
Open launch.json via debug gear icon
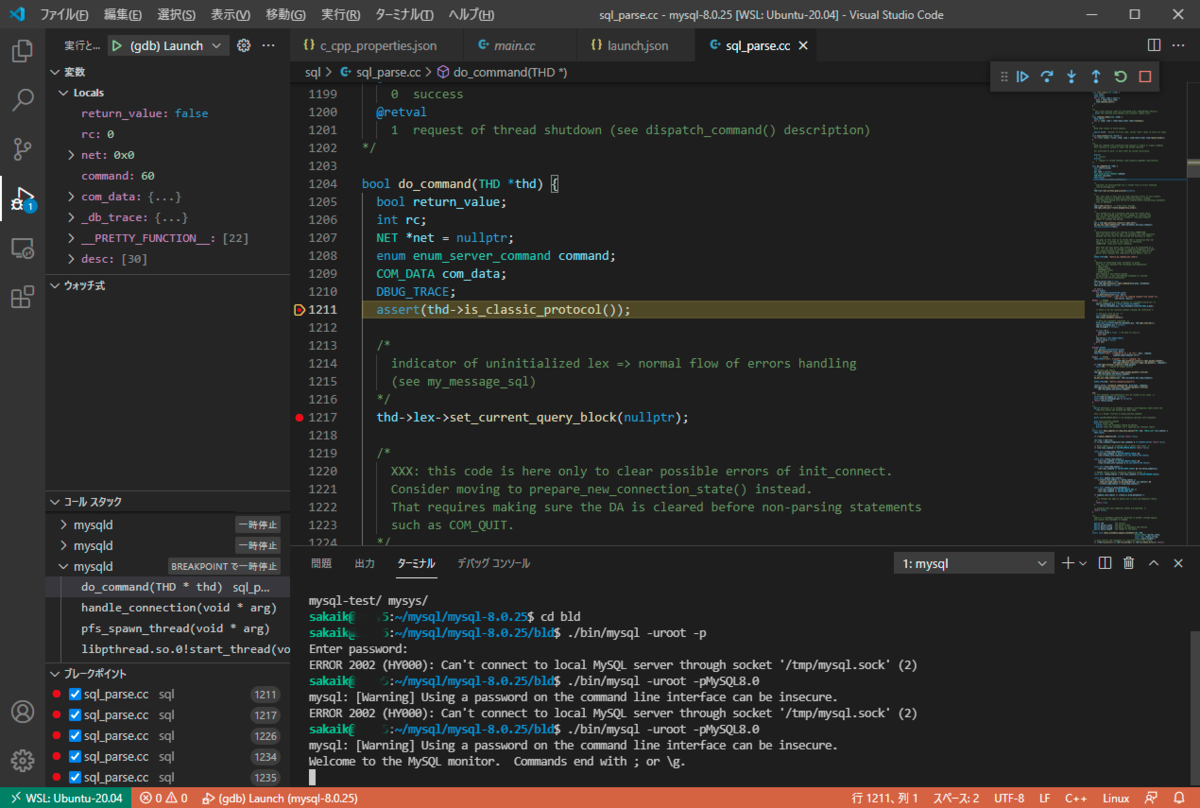(244, 46)
